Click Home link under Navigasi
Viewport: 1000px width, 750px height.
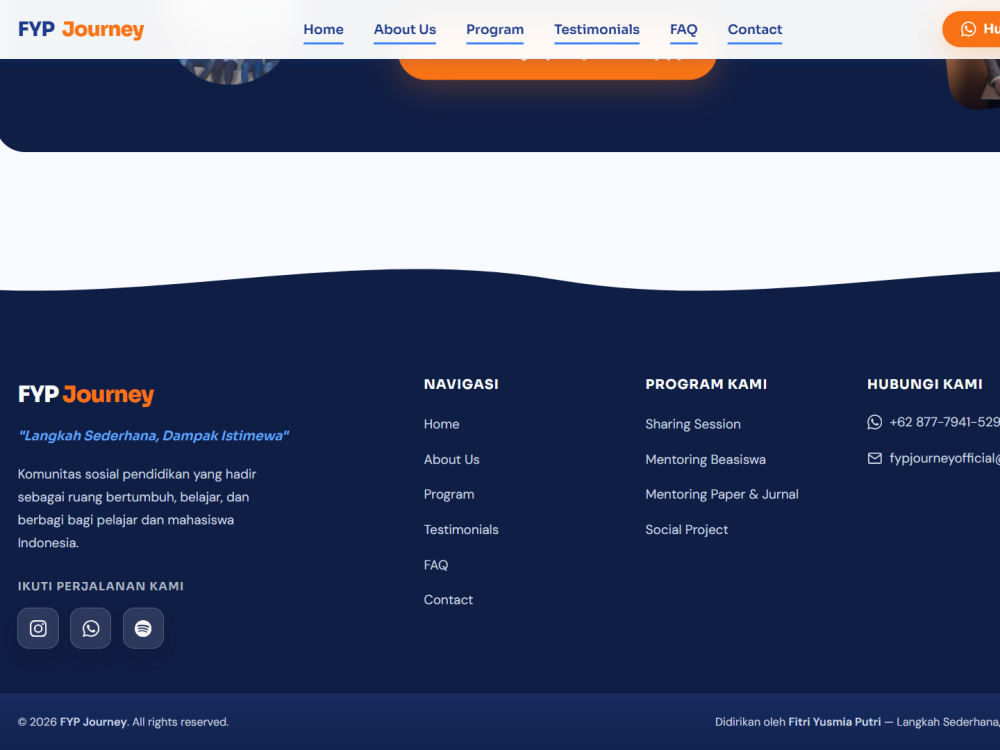(441, 424)
